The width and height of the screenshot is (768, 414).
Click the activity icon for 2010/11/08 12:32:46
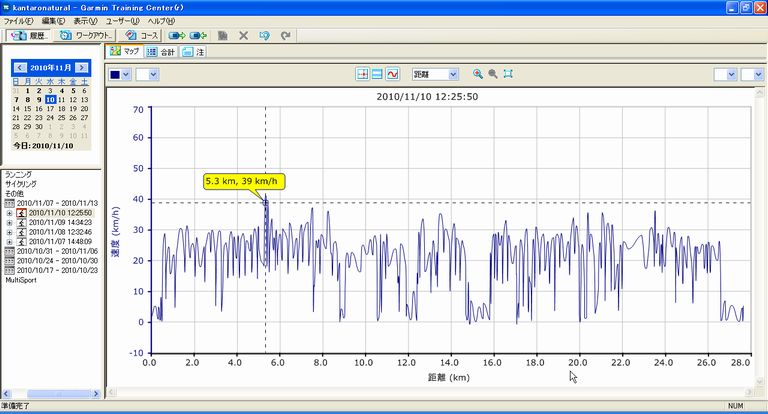[21, 232]
